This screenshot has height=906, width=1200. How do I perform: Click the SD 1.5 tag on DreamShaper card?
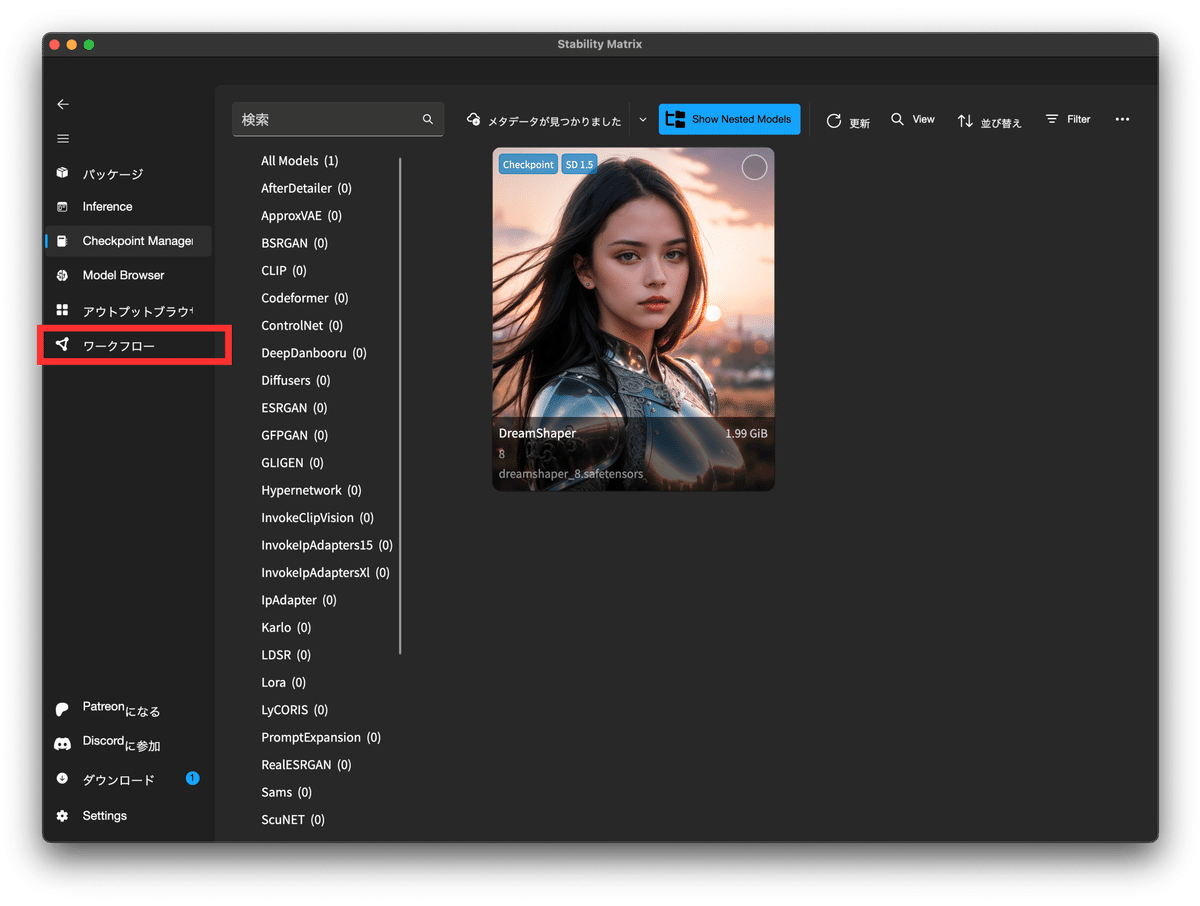[x=579, y=165]
